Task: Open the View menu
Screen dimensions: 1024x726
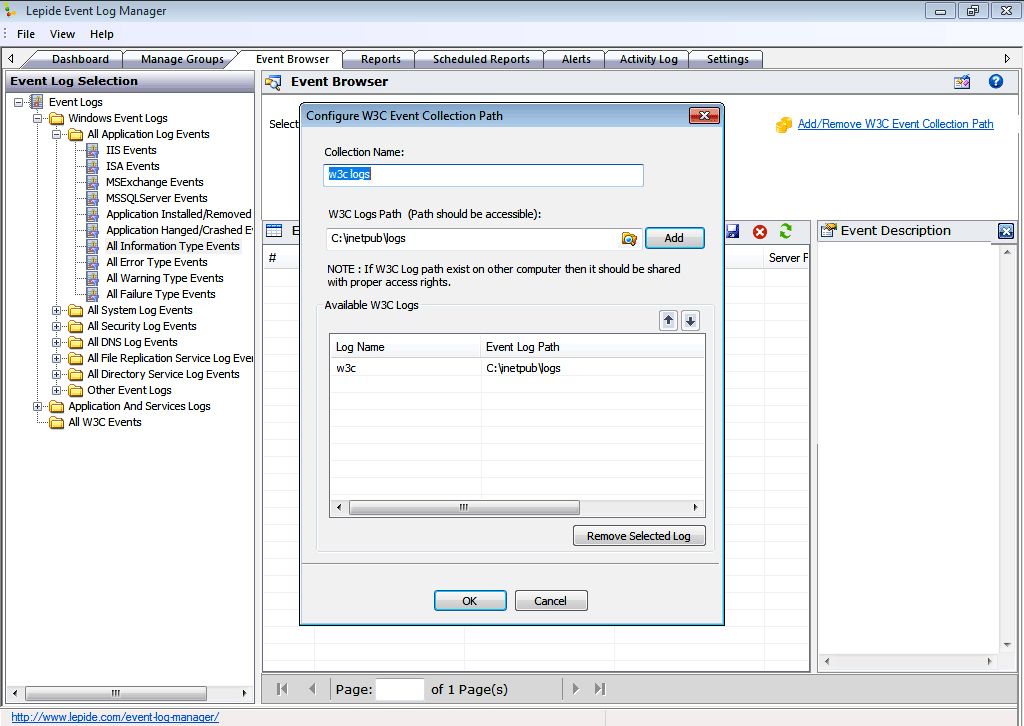Action: click(x=62, y=34)
